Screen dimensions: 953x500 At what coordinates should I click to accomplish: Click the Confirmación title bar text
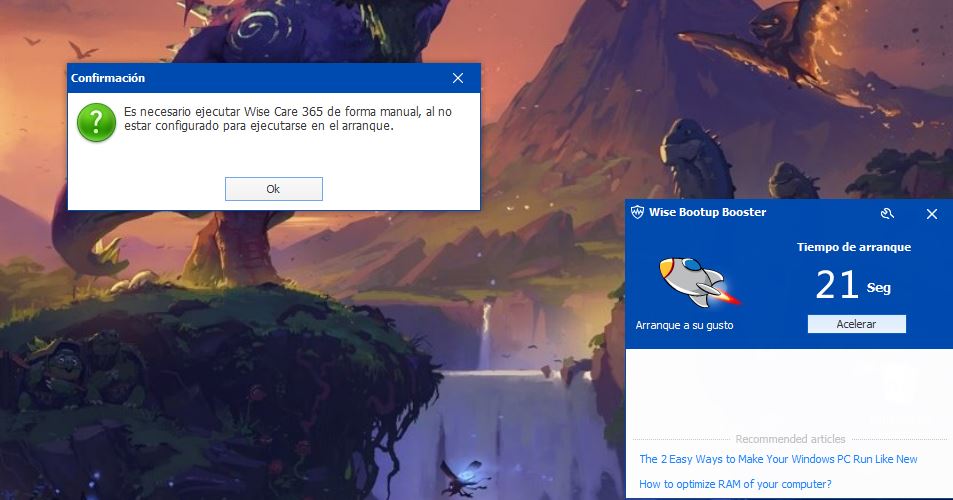click(x=108, y=78)
